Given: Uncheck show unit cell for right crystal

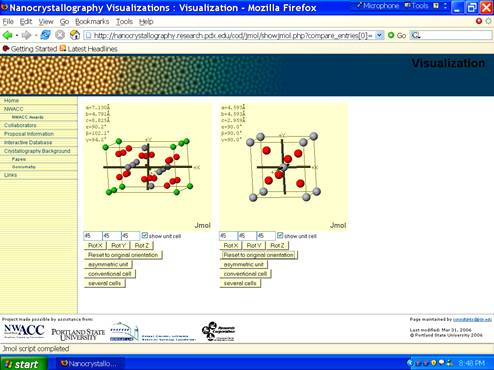Looking at the screenshot, I should pyautogui.click(x=280, y=235).
